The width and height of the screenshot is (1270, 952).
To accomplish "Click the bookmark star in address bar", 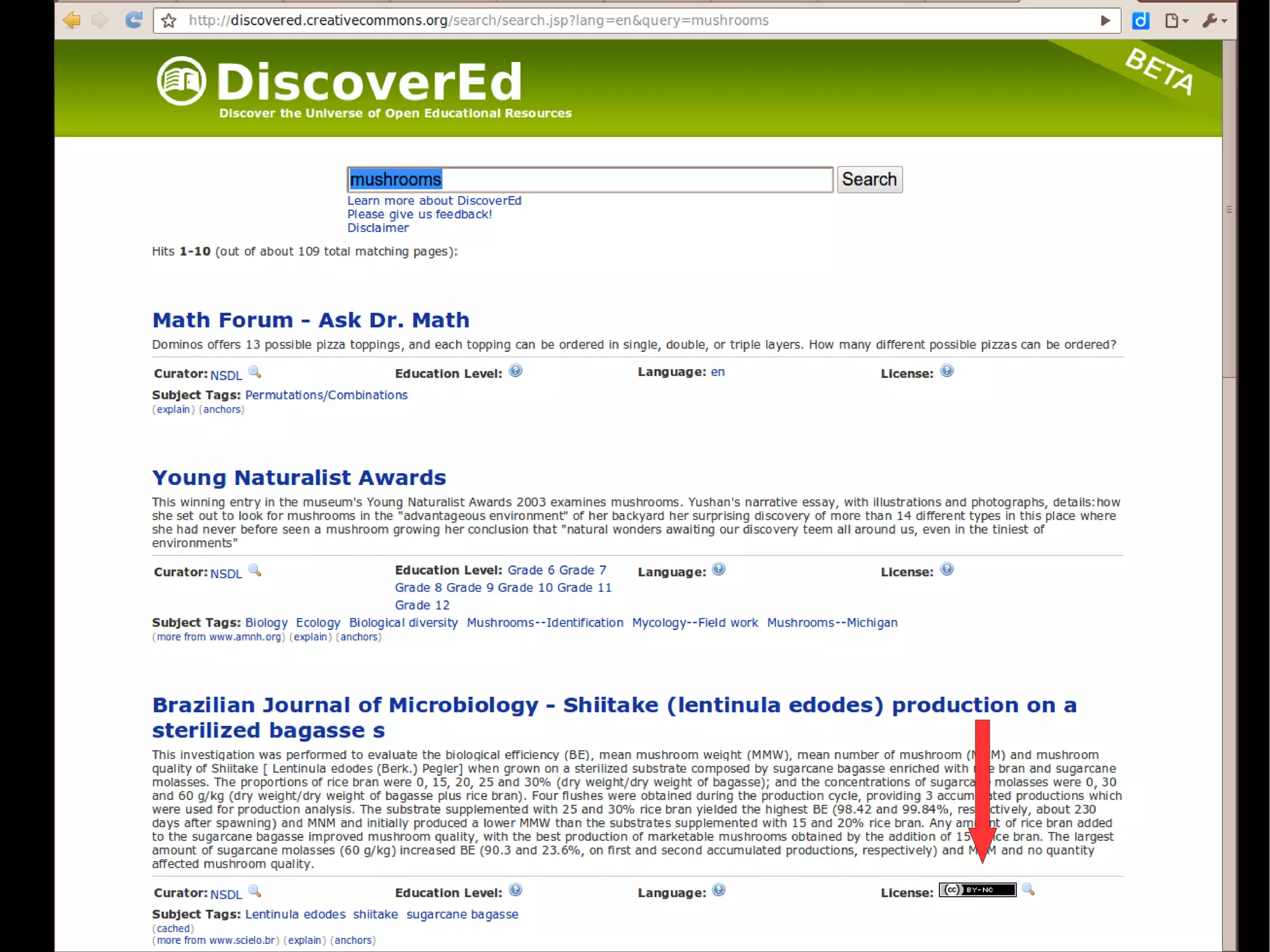I will click(169, 21).
